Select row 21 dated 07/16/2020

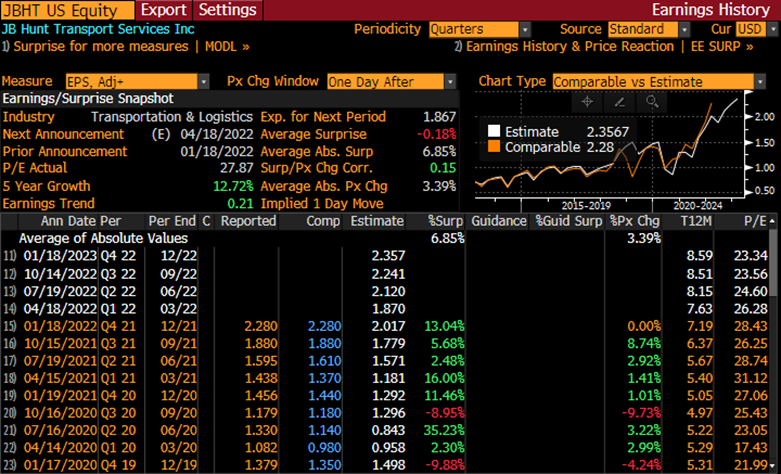pyautogui.click(x=385, y=431)
